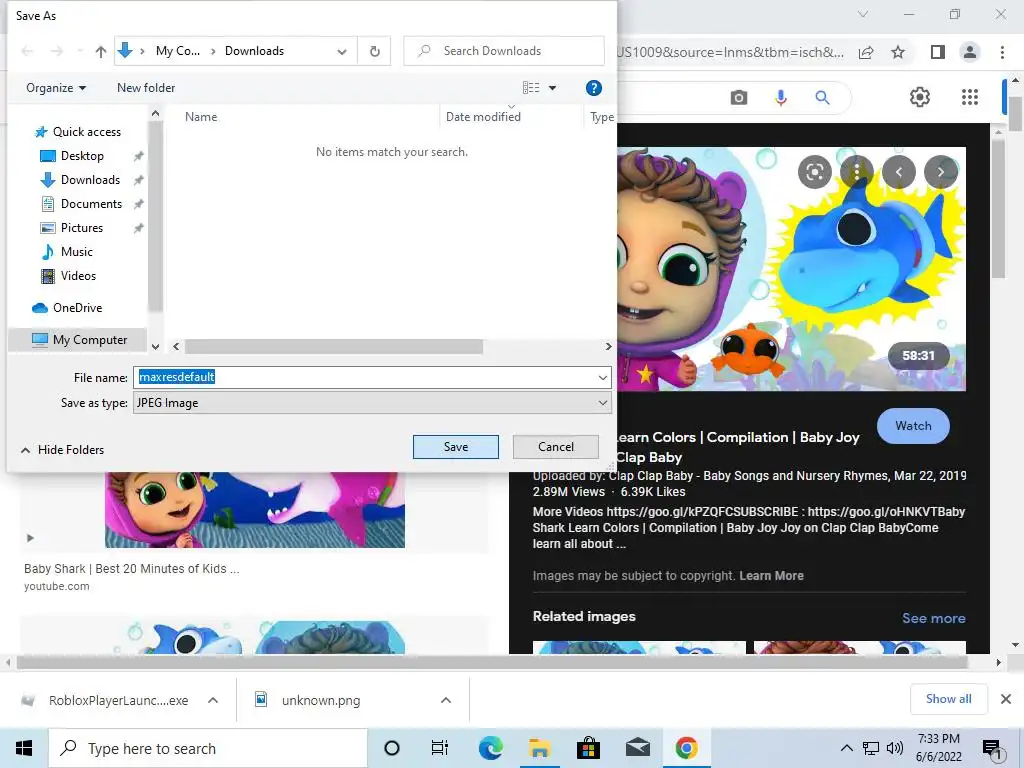
Task: Open File Explorer from the taskbar
Action: [x=539, y=748]
